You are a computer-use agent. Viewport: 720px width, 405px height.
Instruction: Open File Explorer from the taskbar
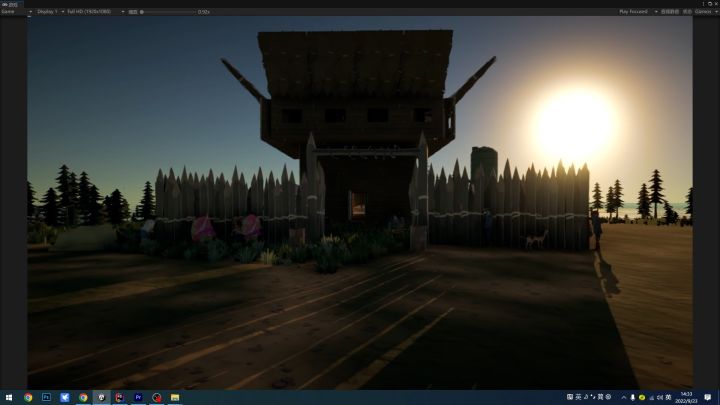(175, 398)
